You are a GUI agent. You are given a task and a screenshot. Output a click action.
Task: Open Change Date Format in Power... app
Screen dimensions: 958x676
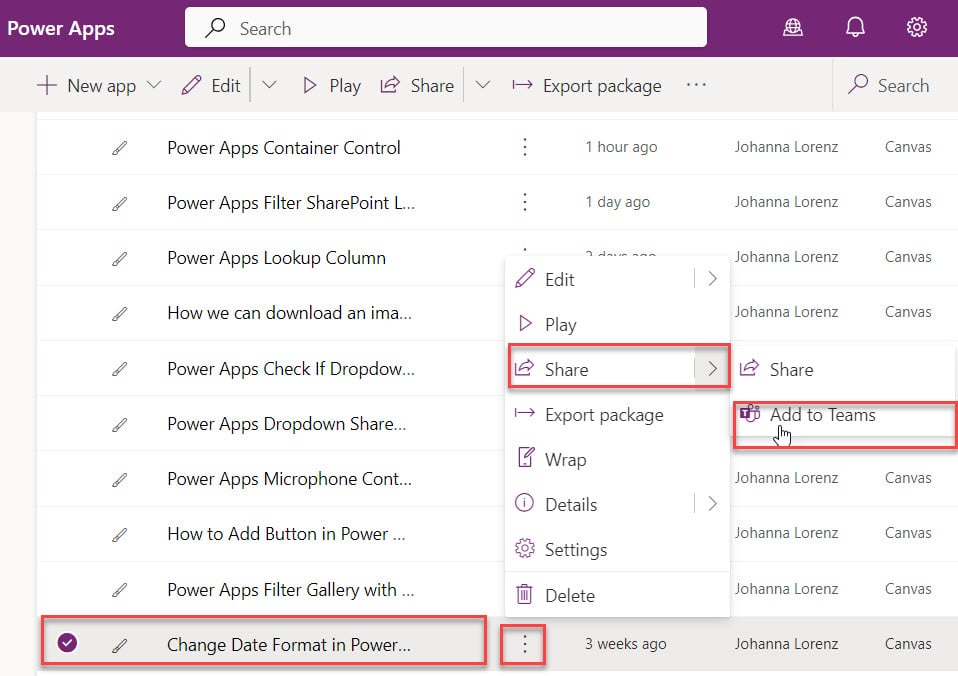tap(288, 645)
